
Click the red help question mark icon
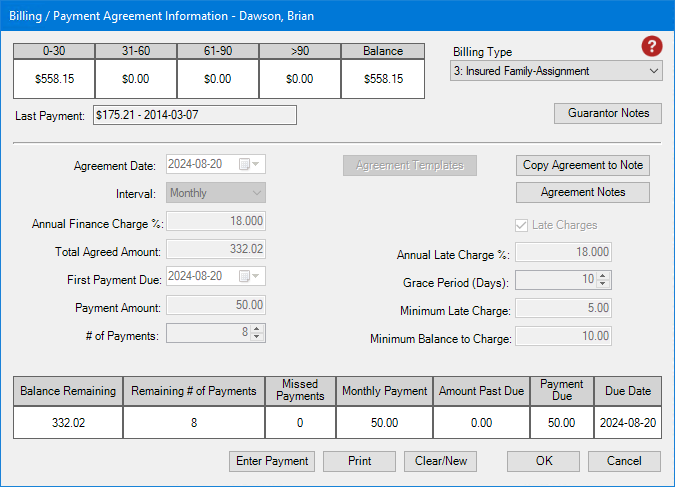(x=652, y=47)
